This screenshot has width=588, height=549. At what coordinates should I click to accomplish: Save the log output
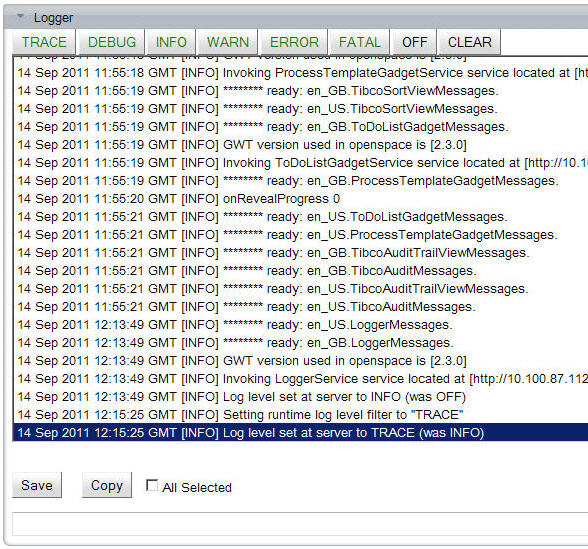37,485
